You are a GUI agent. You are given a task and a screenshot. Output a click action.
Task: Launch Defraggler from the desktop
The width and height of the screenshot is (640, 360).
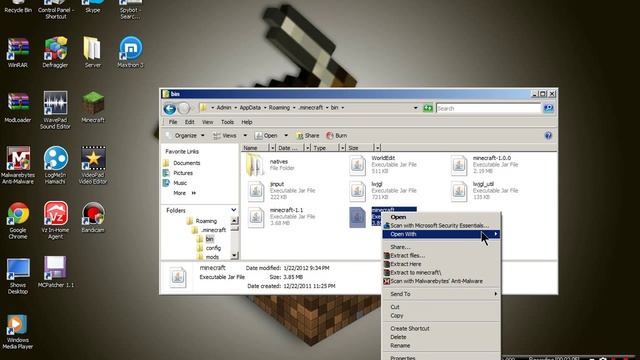55,52
